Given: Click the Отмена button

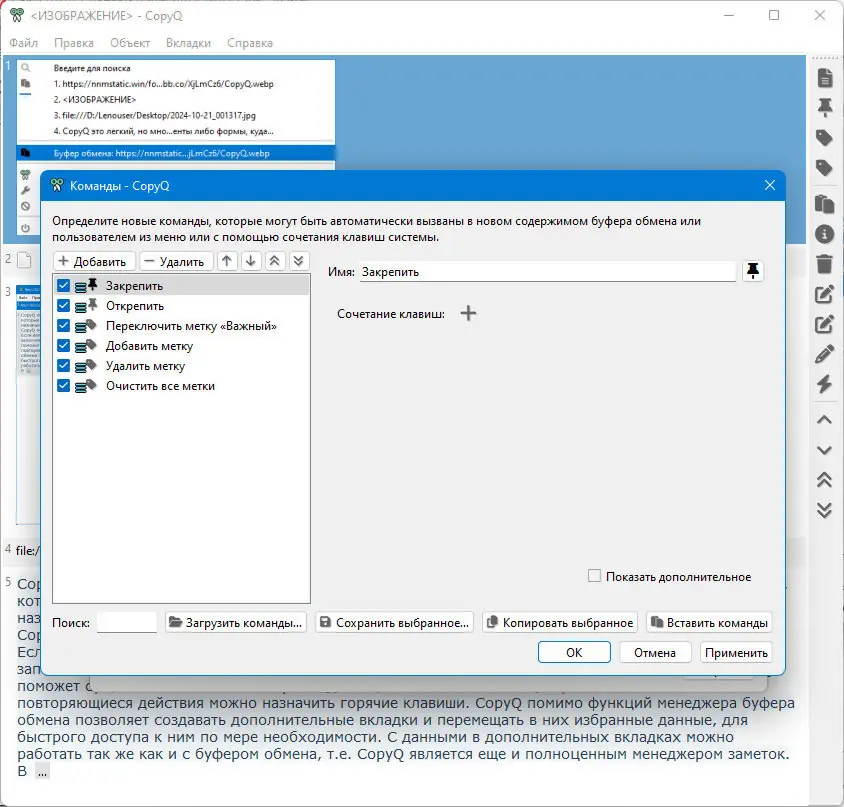Looking at the screenshot, I should click(655, 652).
